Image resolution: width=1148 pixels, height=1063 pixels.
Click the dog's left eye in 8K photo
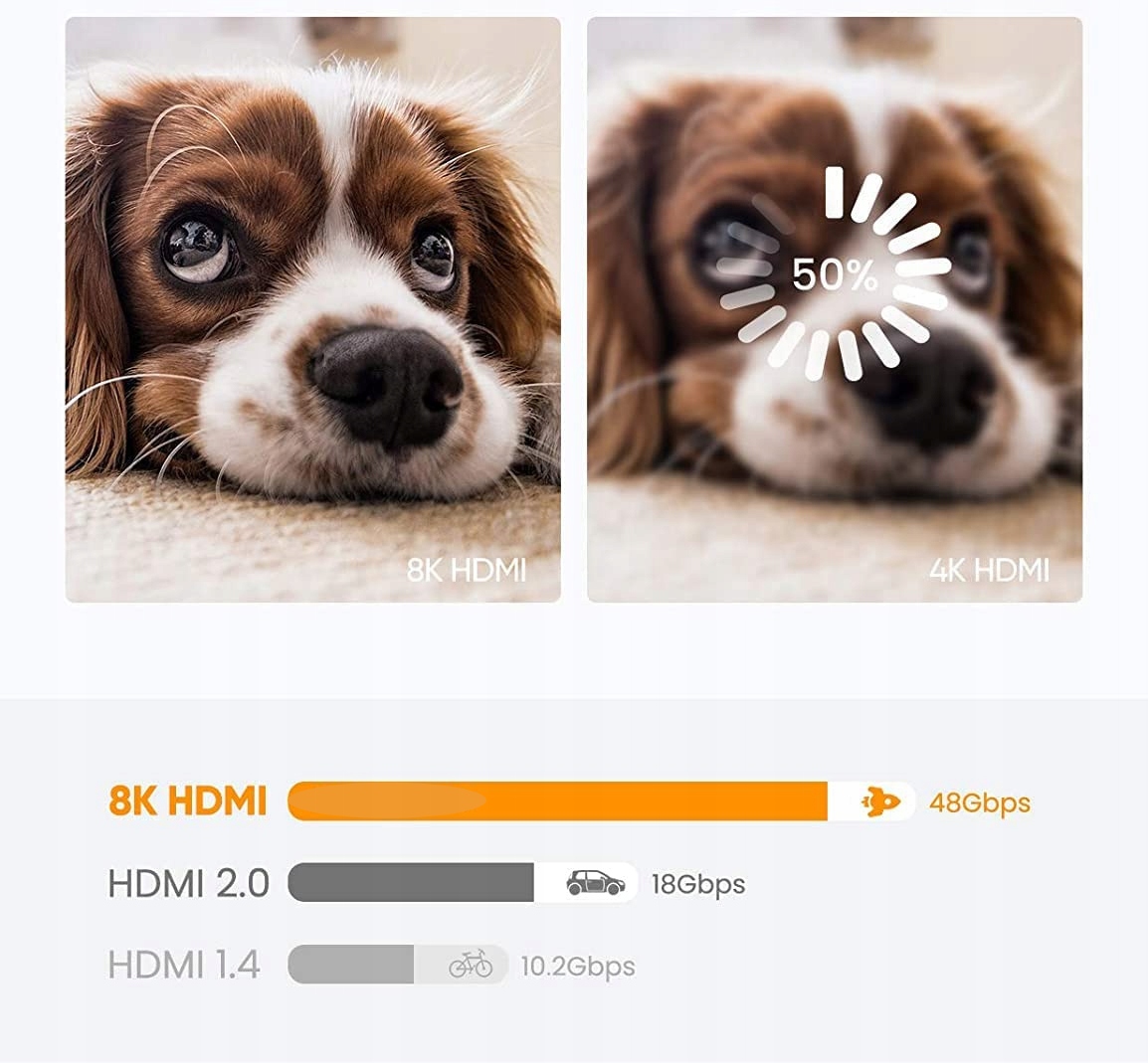(198, 249)
